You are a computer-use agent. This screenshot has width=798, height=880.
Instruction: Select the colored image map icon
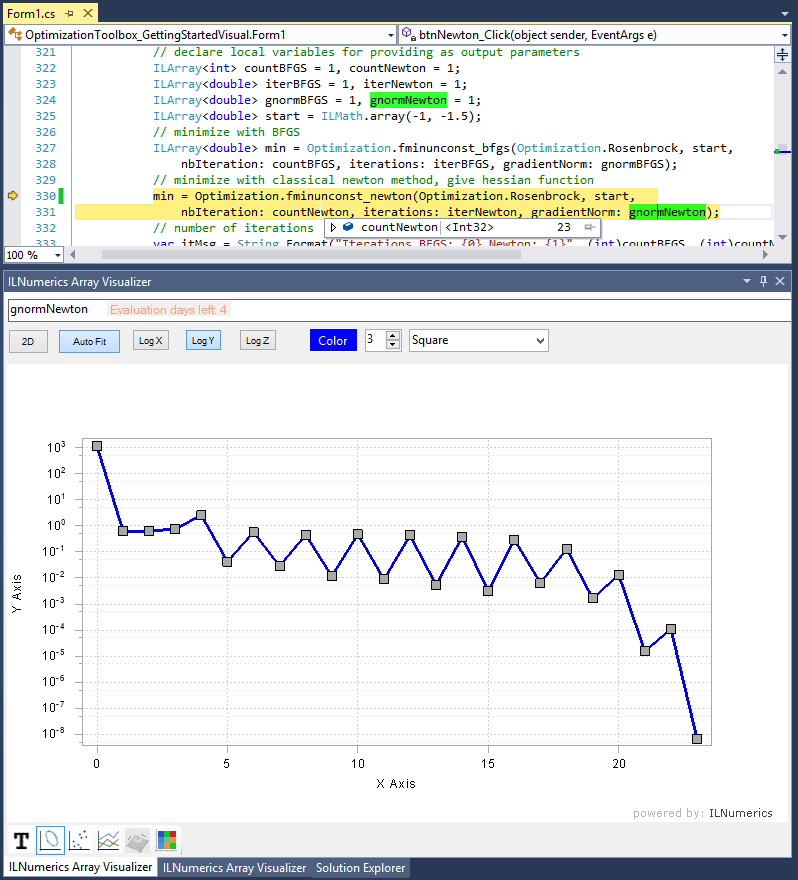pos(167,840)
